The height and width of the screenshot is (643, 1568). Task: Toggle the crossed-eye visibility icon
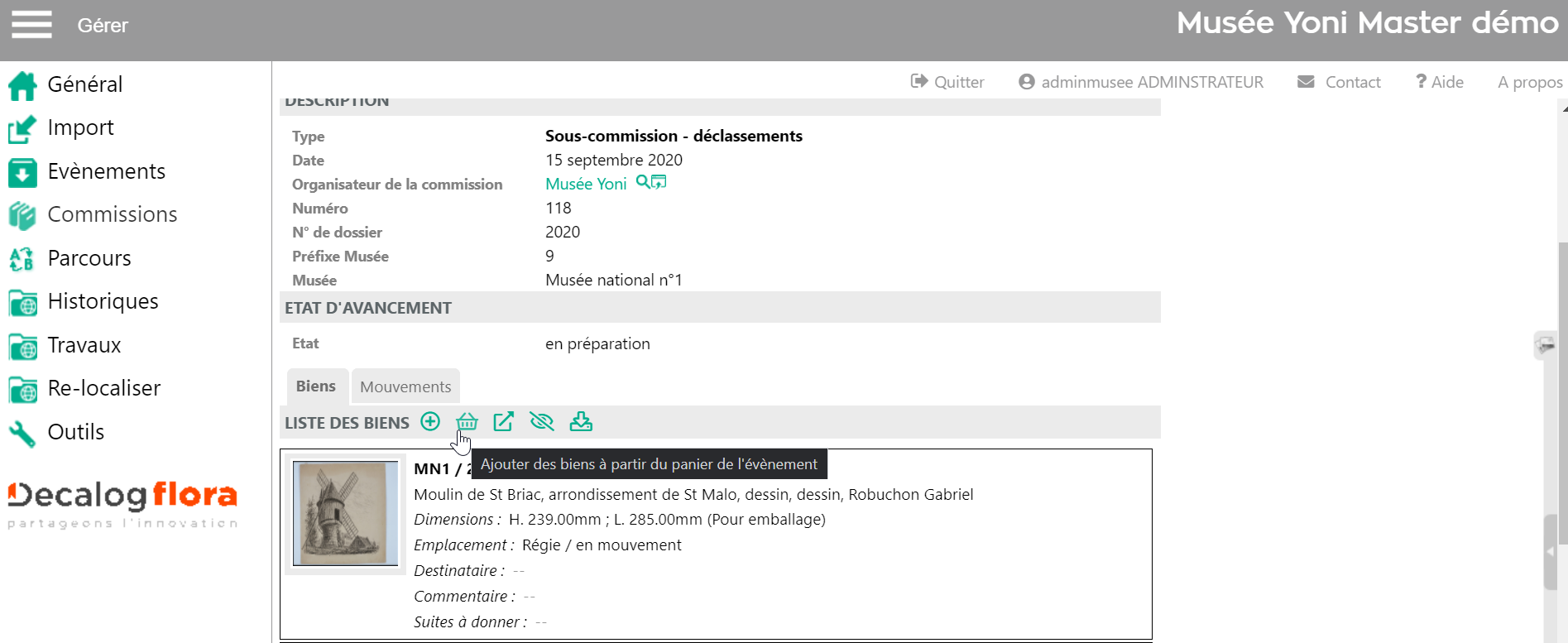click(x=541, y=422)
